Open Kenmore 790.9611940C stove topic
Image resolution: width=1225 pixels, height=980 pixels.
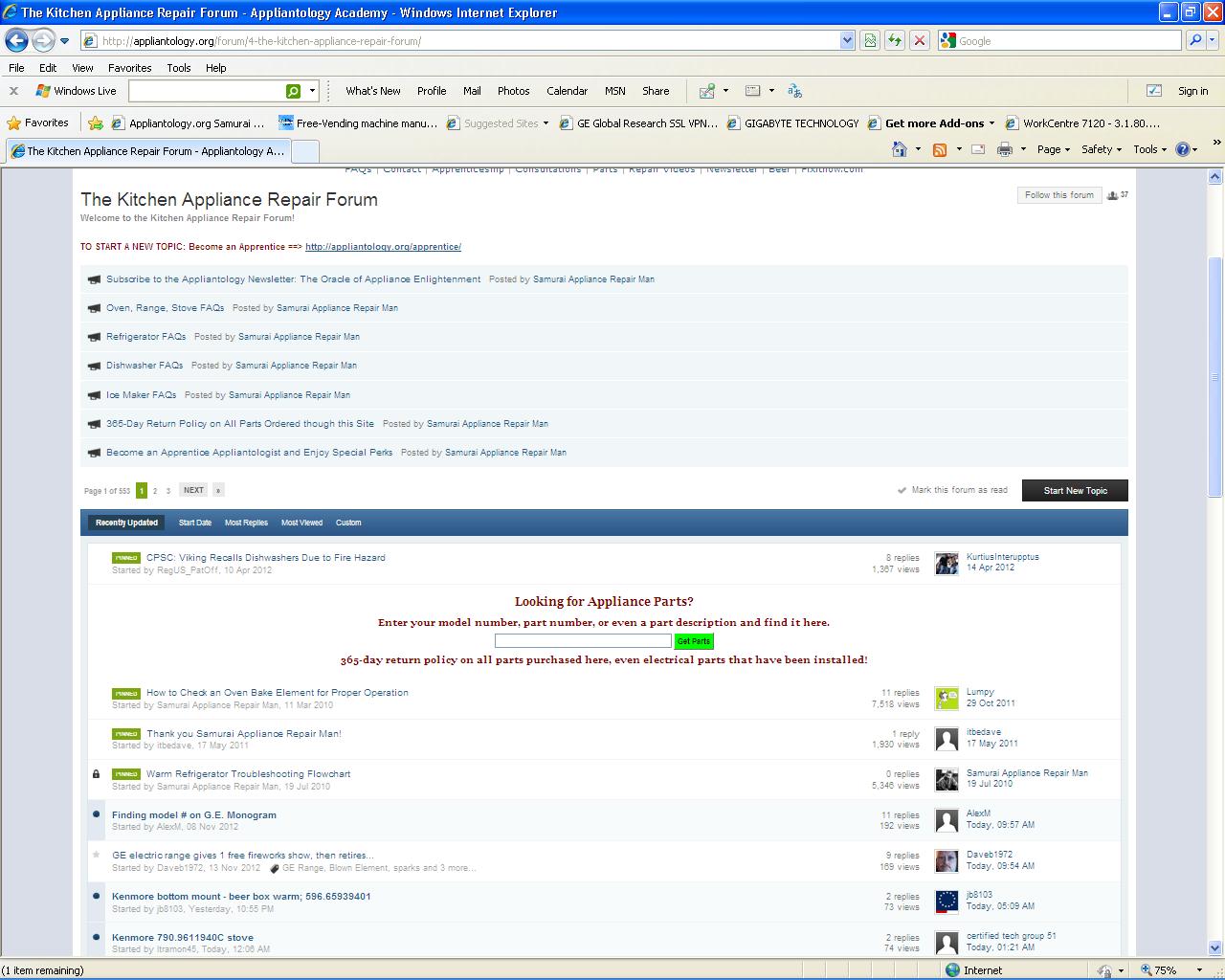coord(183,938)
